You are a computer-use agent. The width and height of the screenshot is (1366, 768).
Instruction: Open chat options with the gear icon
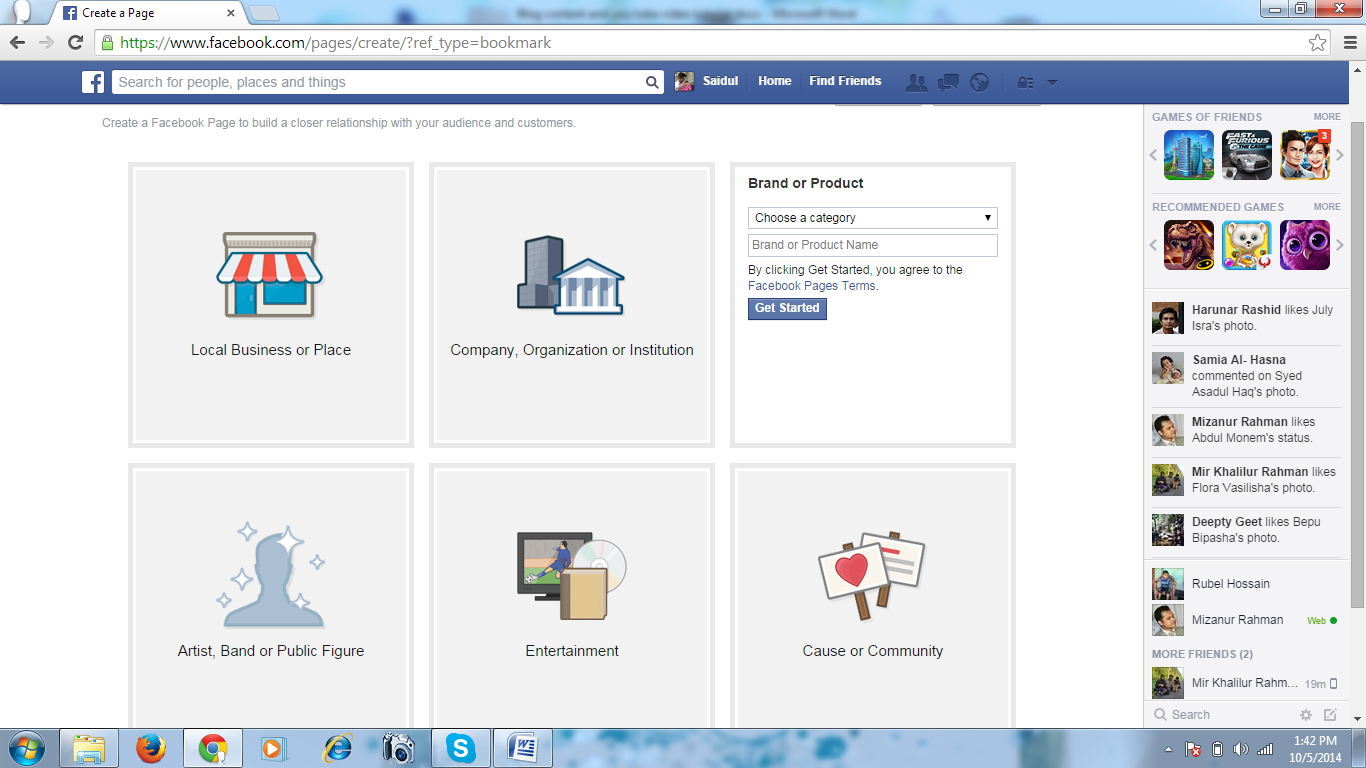pyautogui.click(x=1305, y=714)
